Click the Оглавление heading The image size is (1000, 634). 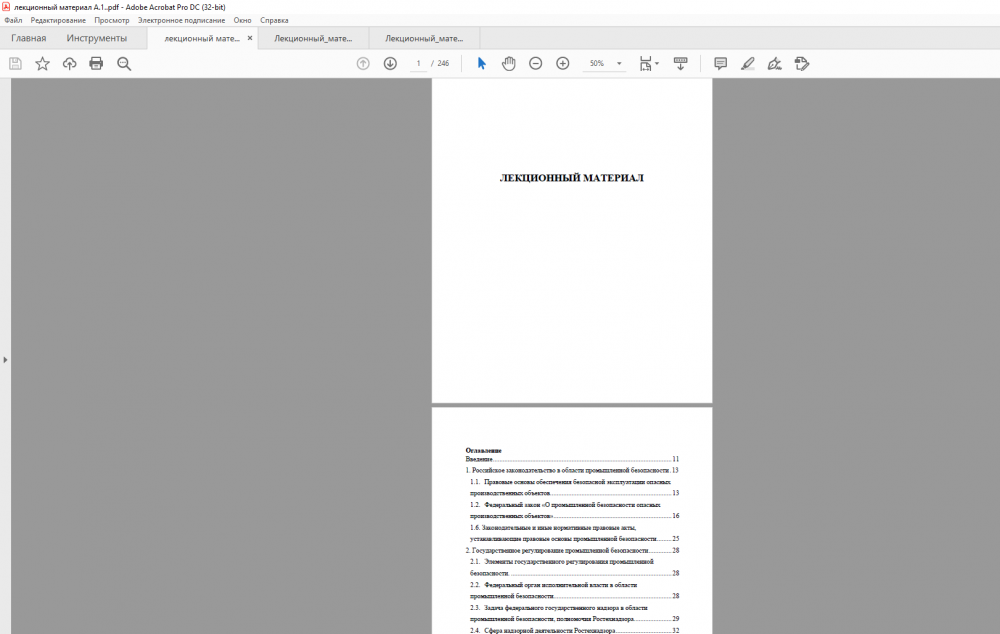[483, 450]
